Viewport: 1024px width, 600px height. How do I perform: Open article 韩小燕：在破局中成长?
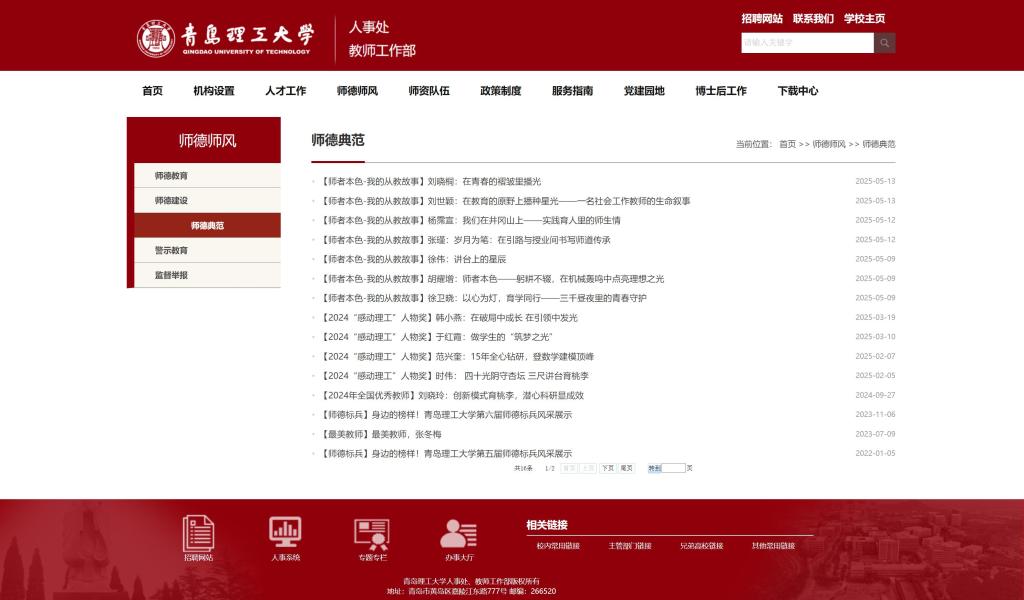click(x=449, y=318)
